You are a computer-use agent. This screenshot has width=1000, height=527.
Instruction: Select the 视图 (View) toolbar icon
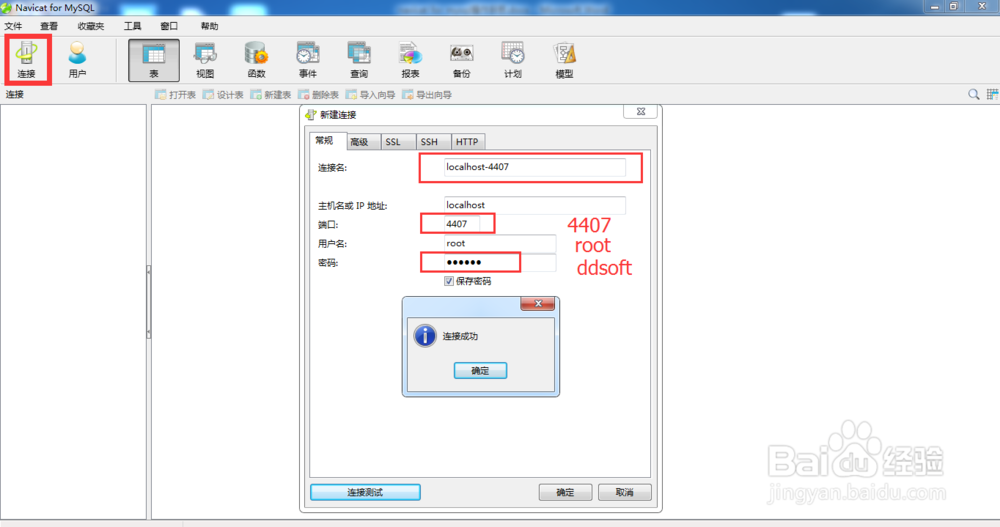[x=205, y=60]
